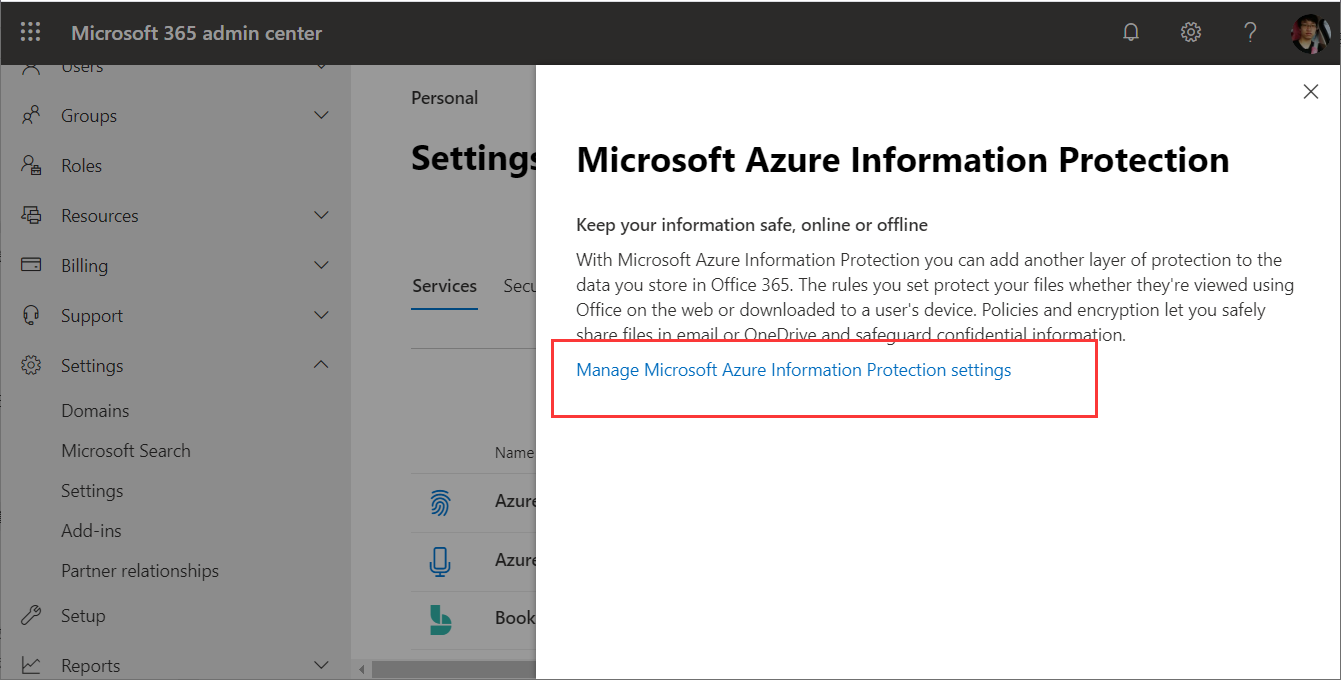1341x680 pixels.
Task: Click the Bookings service icon
Action: (x=440, y=619)
